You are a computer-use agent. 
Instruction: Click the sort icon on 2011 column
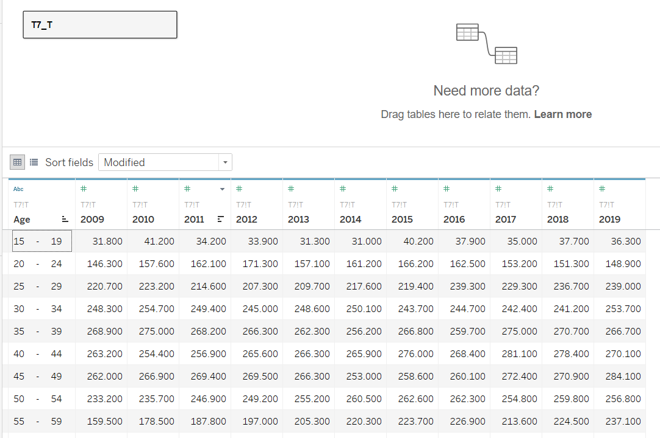221,219
